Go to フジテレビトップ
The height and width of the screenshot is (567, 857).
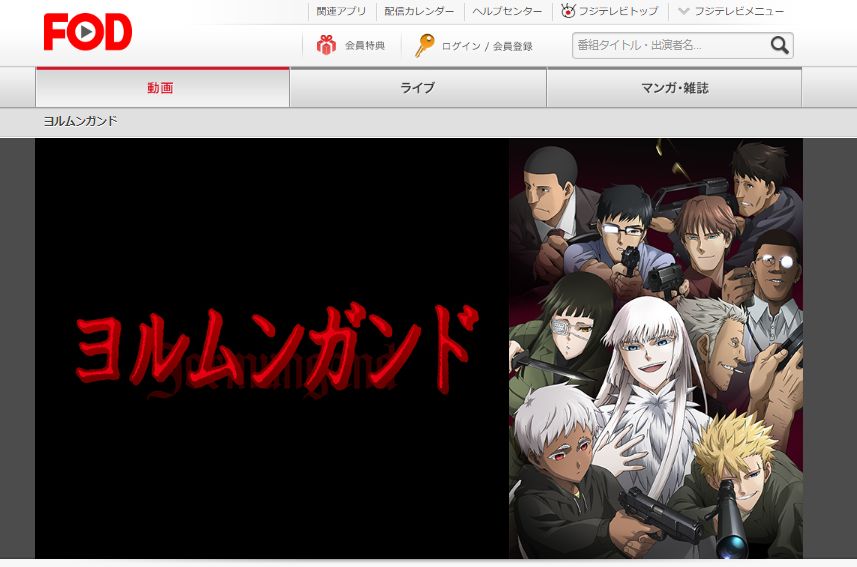[x=618, y=11]
